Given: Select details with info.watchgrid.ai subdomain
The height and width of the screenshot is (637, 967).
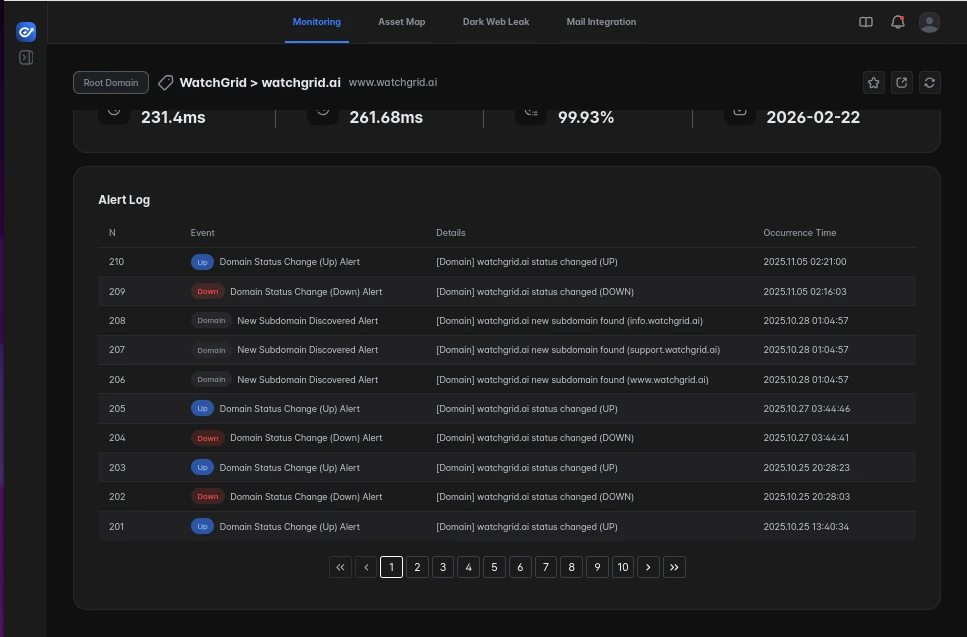Looking at the screenshot, I should point(569,321).
